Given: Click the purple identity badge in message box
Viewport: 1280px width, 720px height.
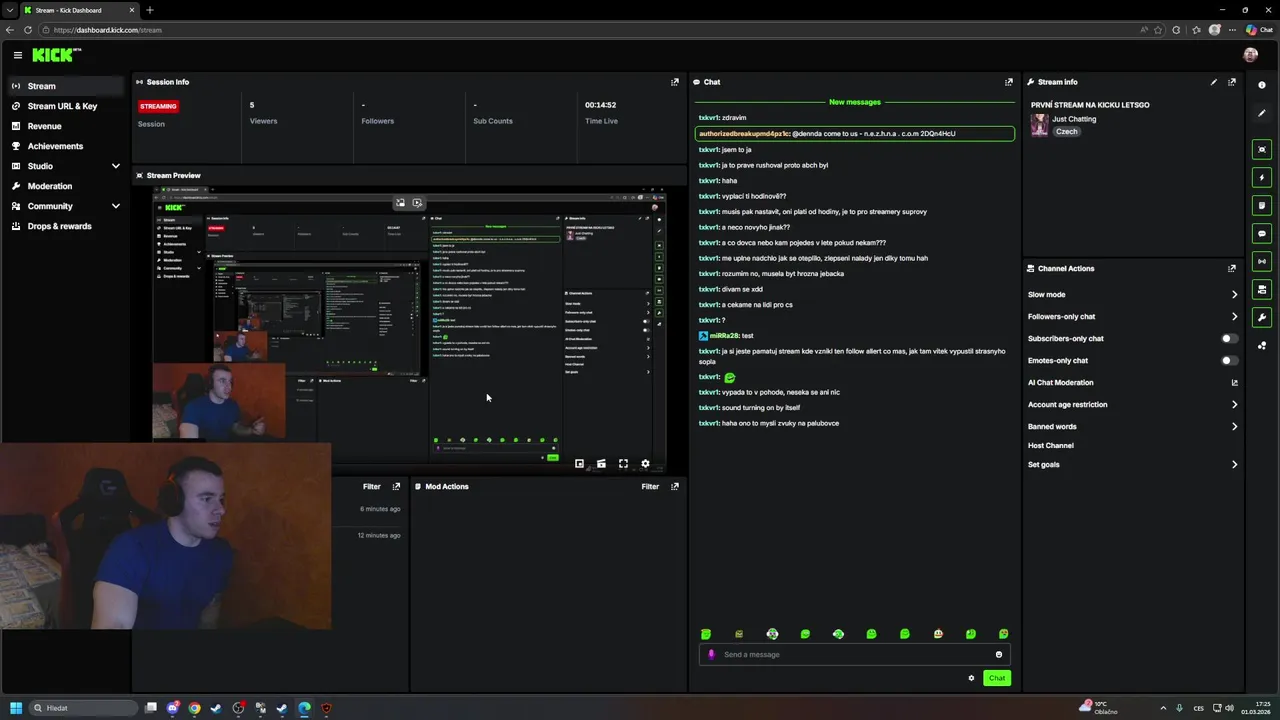Looking at the screenshot, I should (711, 654).
